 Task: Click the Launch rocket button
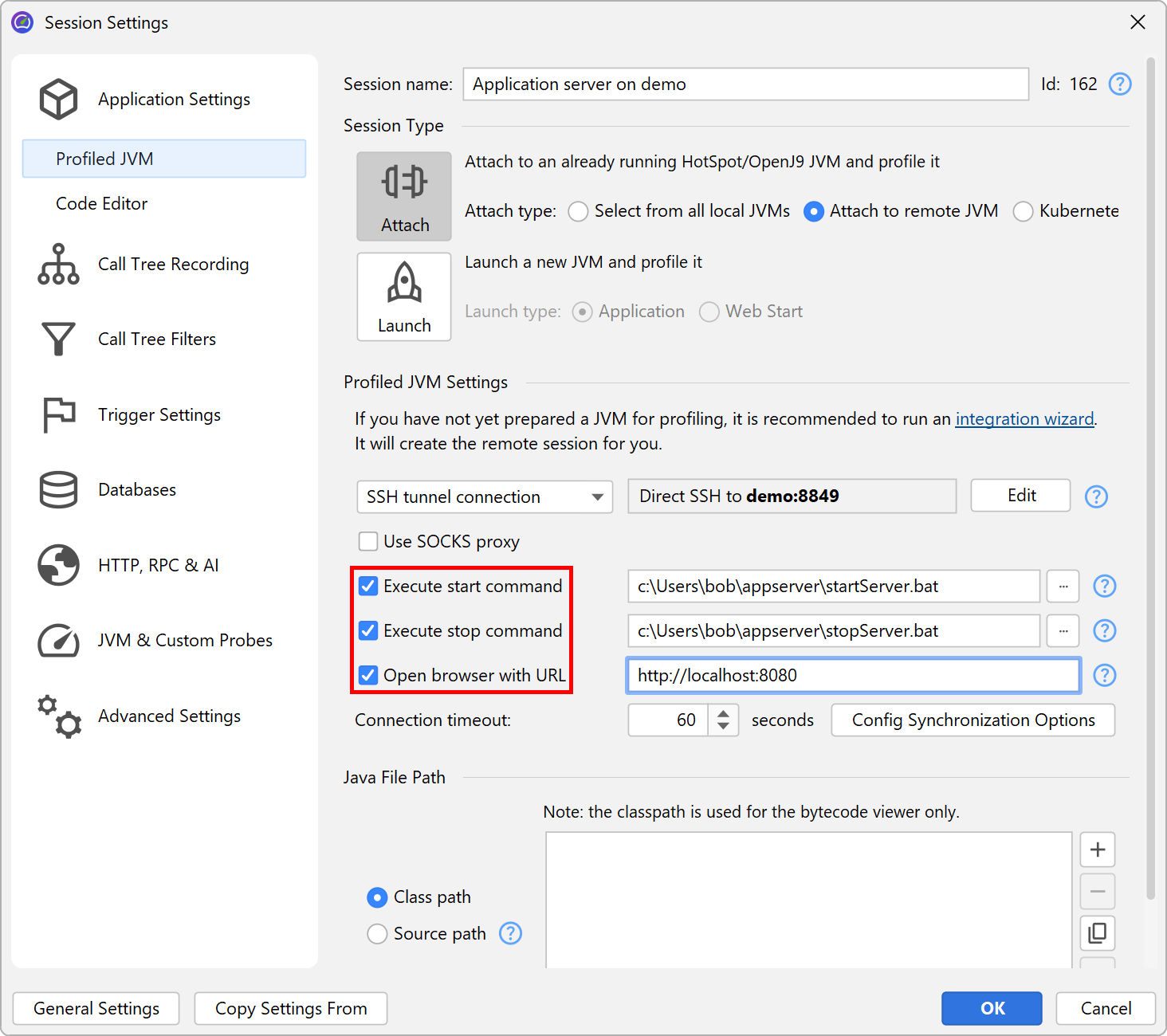tap(404, 297)
